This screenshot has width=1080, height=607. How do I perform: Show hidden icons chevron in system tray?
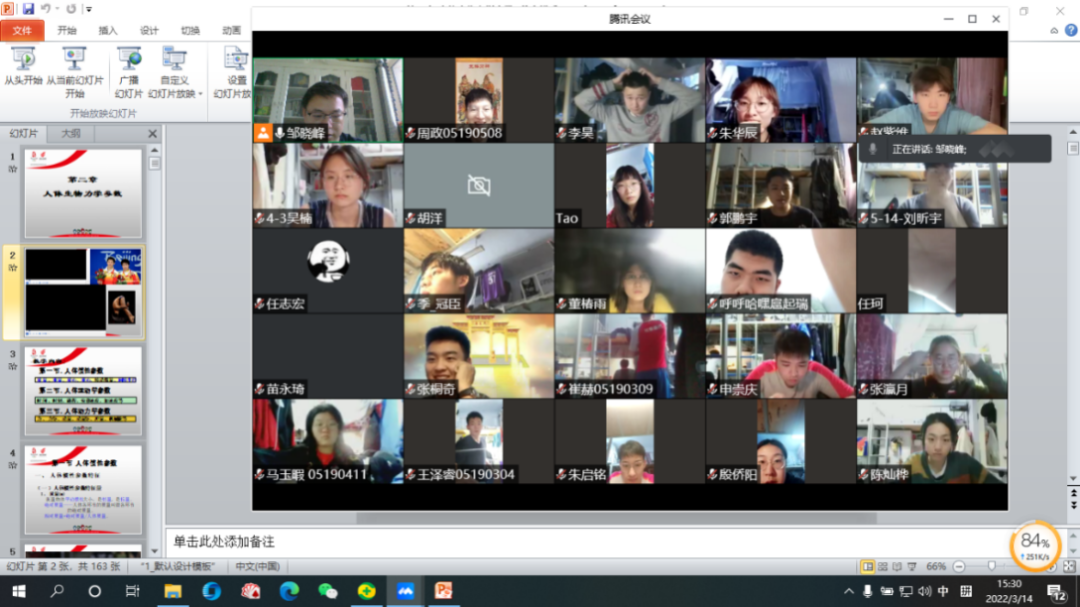[x=849, y=591]
